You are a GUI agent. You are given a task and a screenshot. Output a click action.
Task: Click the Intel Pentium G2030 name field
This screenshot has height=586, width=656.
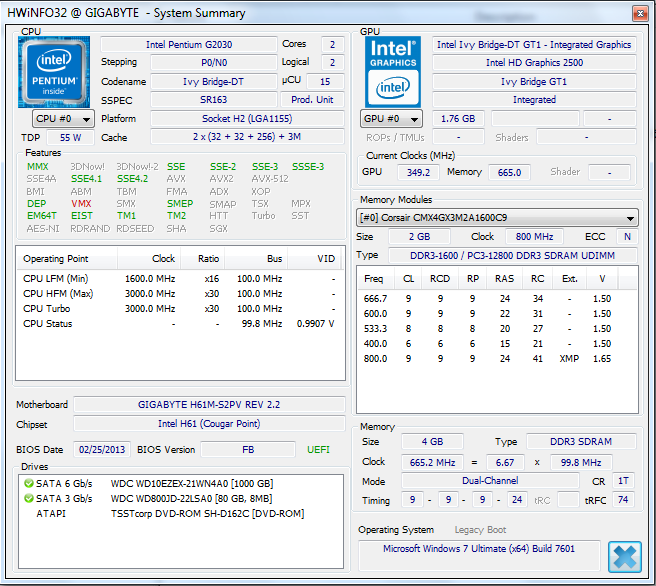click(186, 45)
